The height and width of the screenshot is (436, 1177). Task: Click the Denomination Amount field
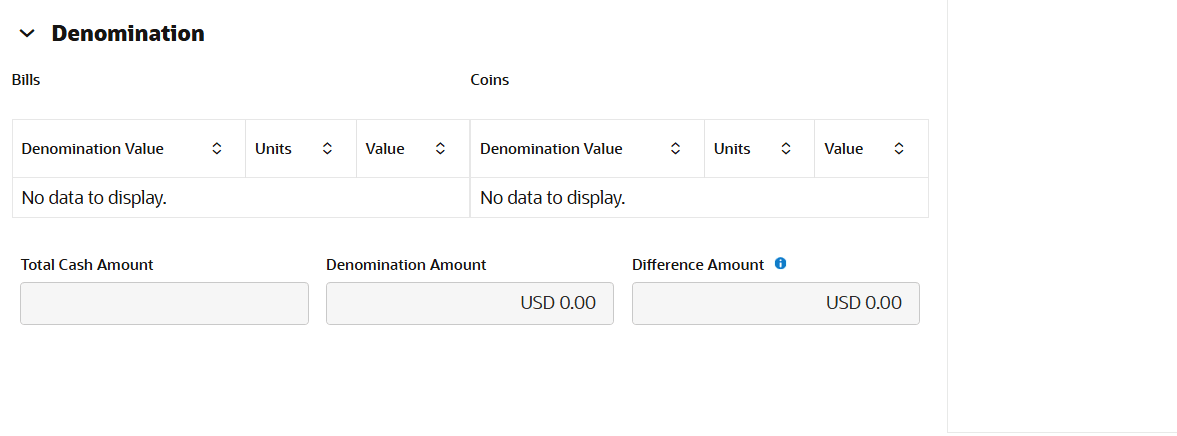tap(469, 303)
